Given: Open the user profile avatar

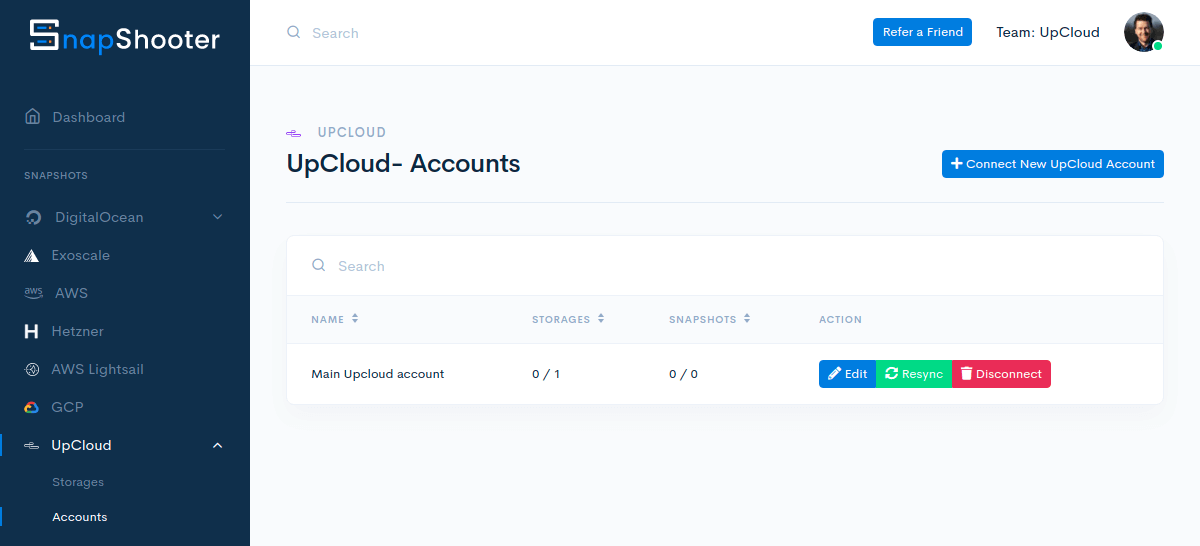Looking at the screenshot, I should [1143, 32].
